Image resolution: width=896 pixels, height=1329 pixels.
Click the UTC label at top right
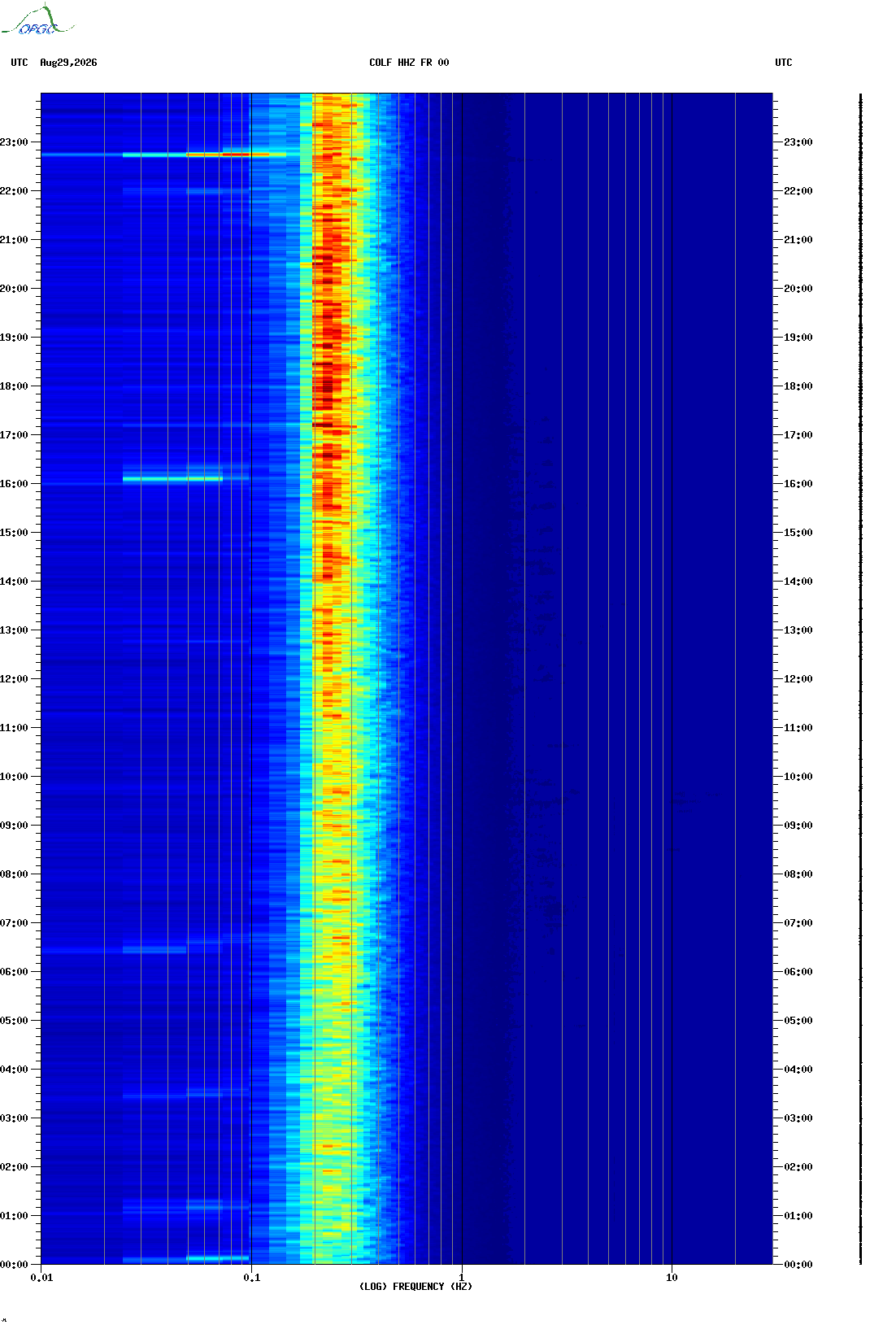783,63
